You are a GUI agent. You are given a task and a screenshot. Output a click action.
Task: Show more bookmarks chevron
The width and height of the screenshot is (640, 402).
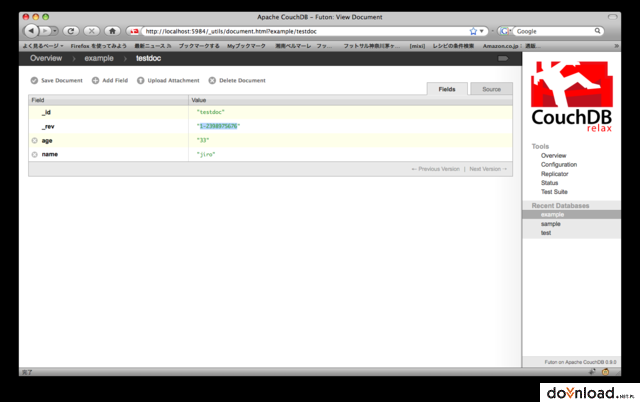[616, 46]
